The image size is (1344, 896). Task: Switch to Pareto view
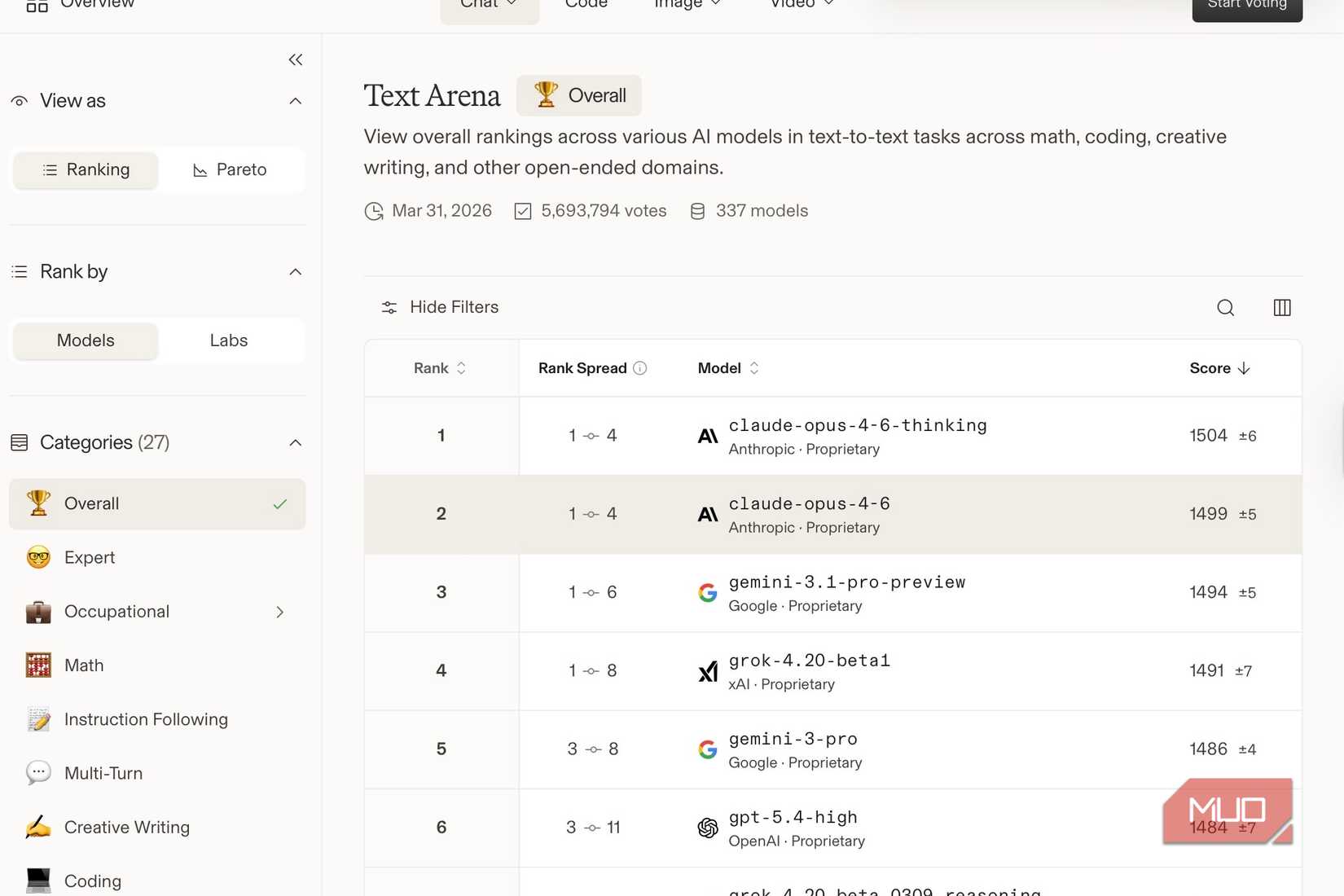coord(231,169)
